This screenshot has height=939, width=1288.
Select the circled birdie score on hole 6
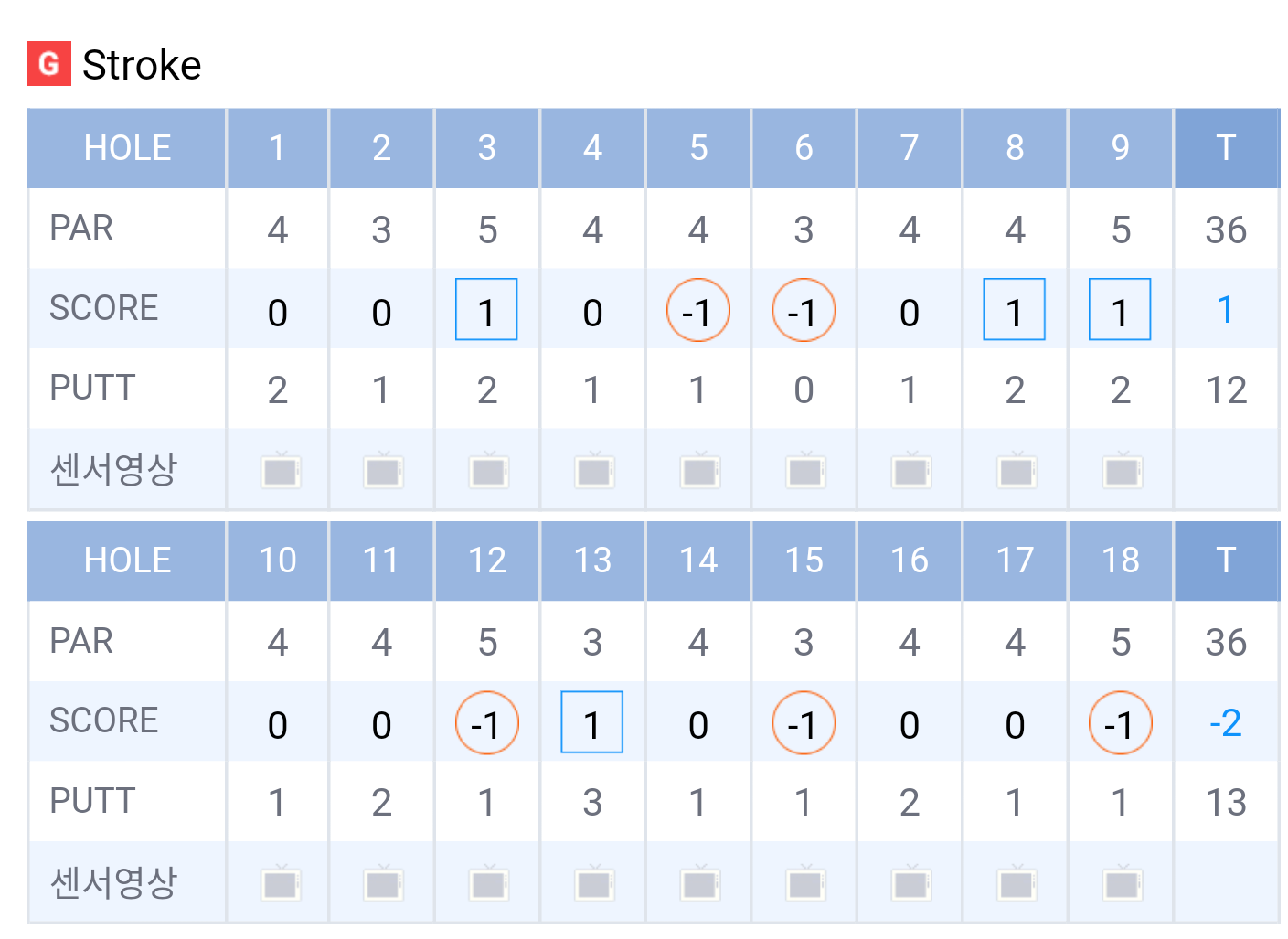pos(804,311)
